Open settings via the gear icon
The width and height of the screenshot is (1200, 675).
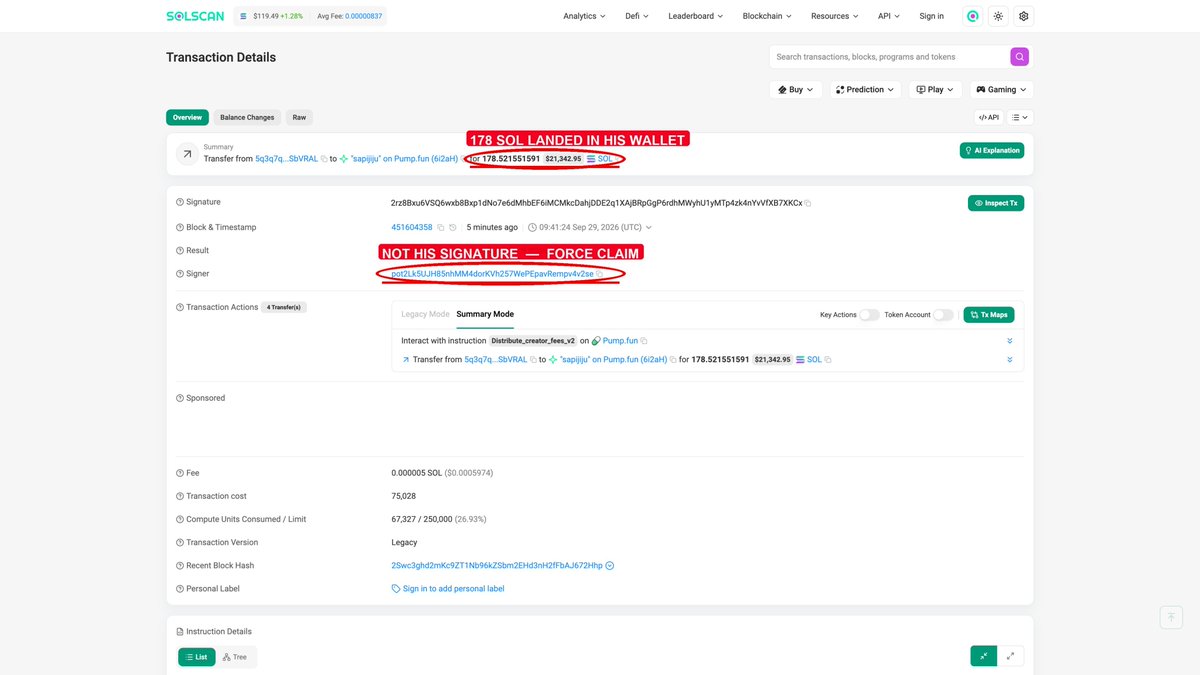(1023, 16)
